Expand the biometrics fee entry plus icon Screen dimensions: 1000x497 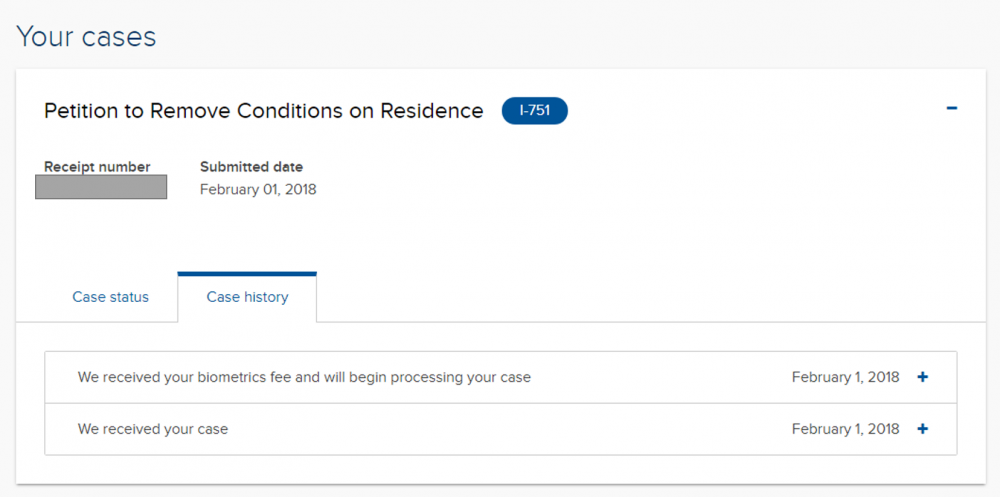[922, 377]
